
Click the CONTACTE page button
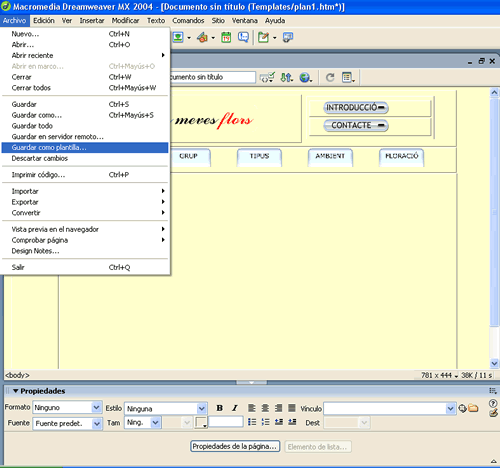(356, 125)
